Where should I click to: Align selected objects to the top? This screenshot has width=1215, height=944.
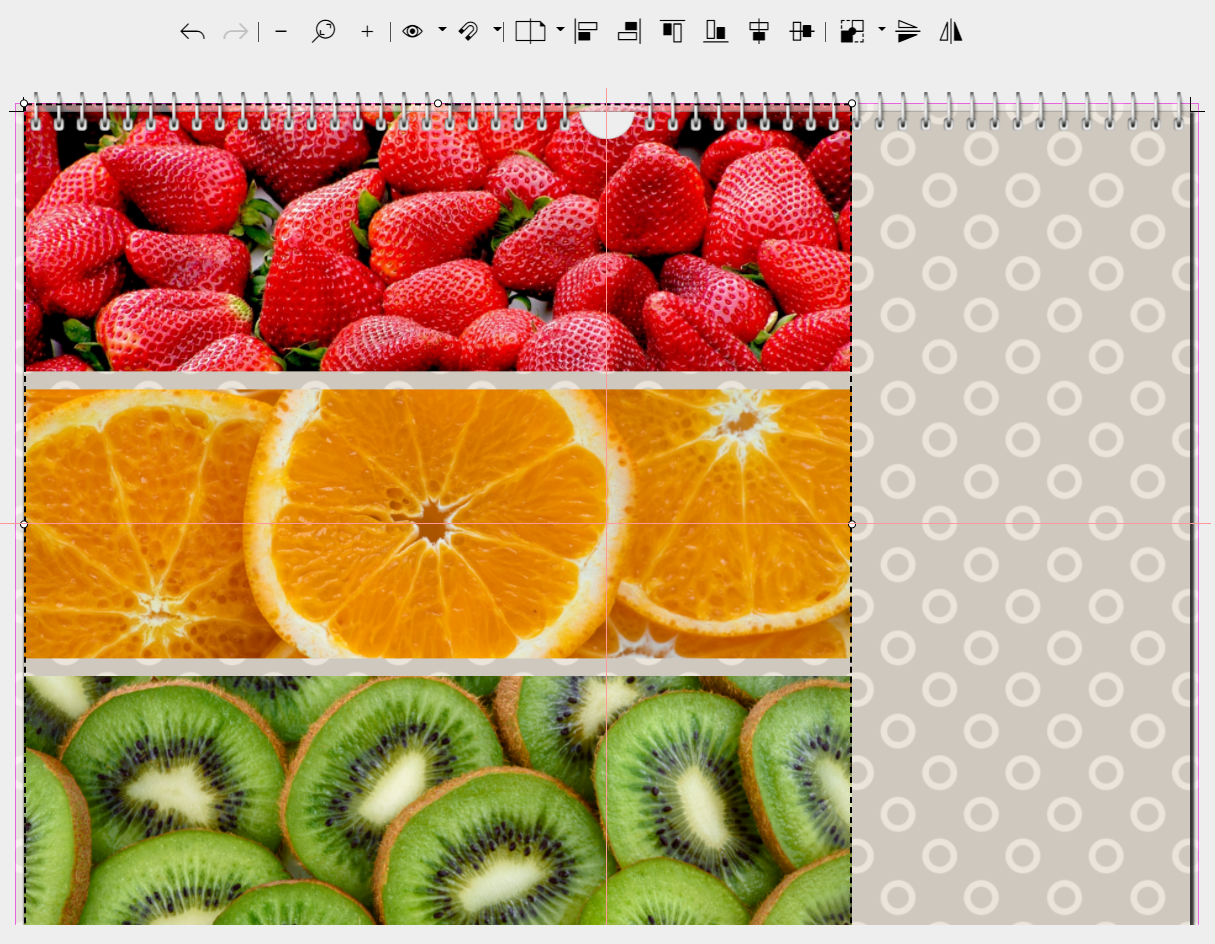point(672,32)
